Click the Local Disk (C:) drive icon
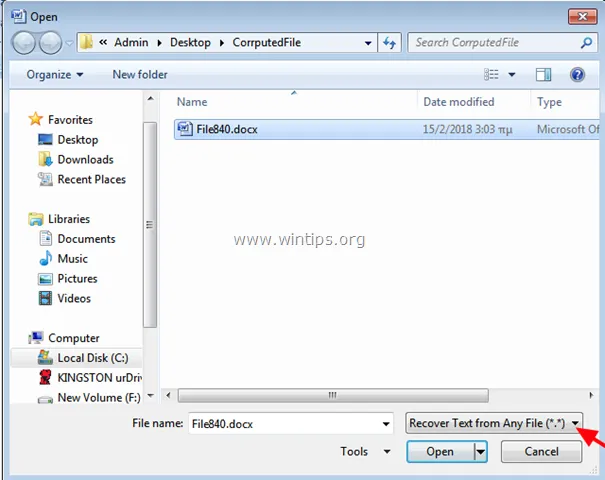The width and height of the screenshot is (605, 480). 45,357
